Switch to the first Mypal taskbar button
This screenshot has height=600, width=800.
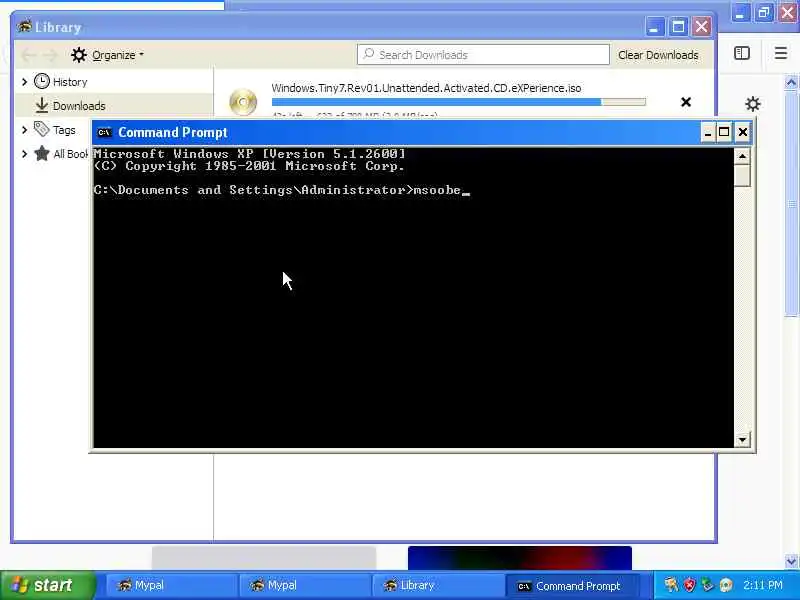[x=170, y=585]
